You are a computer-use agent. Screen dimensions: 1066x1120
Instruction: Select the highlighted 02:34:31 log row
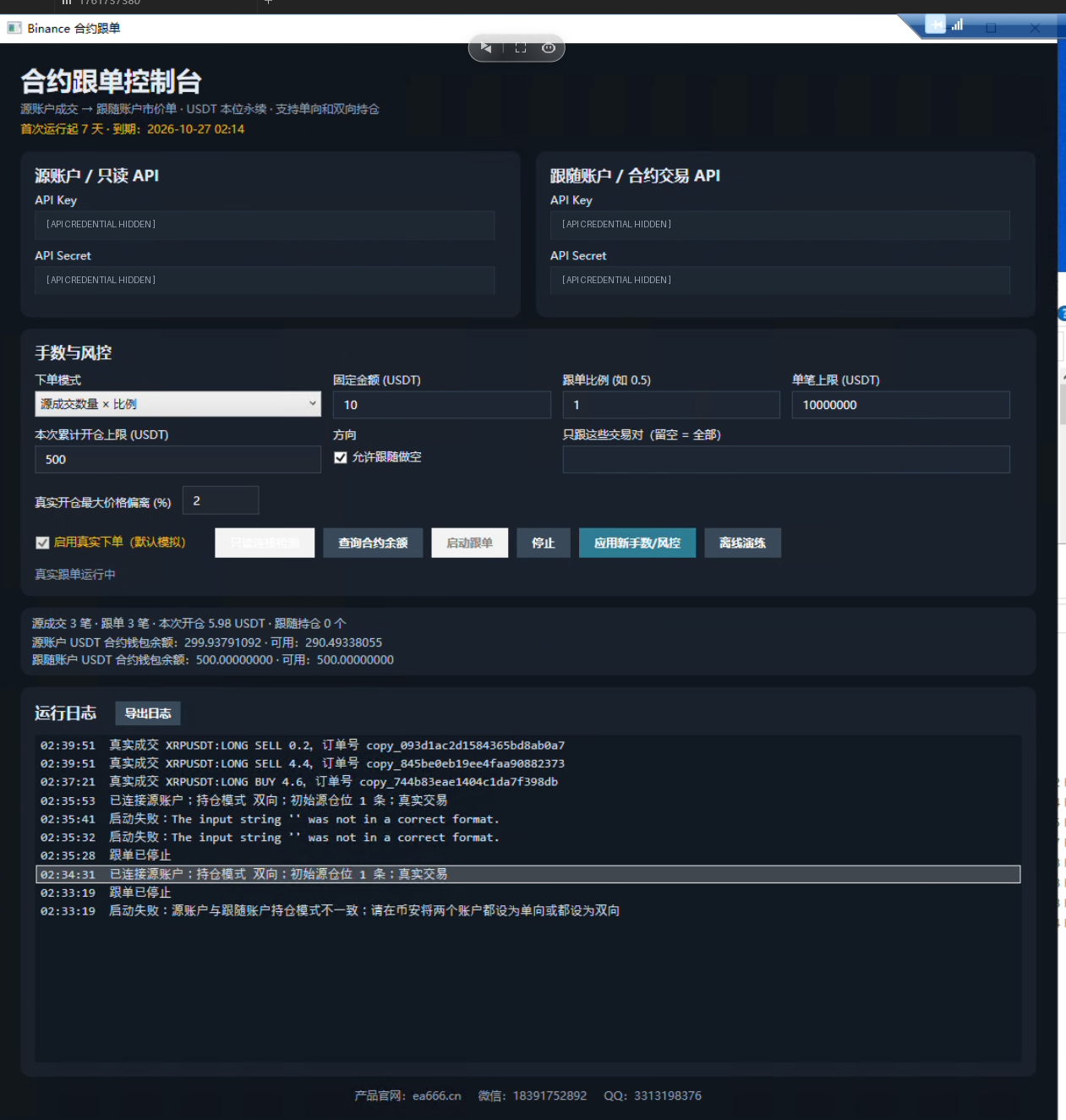[528, 874]
